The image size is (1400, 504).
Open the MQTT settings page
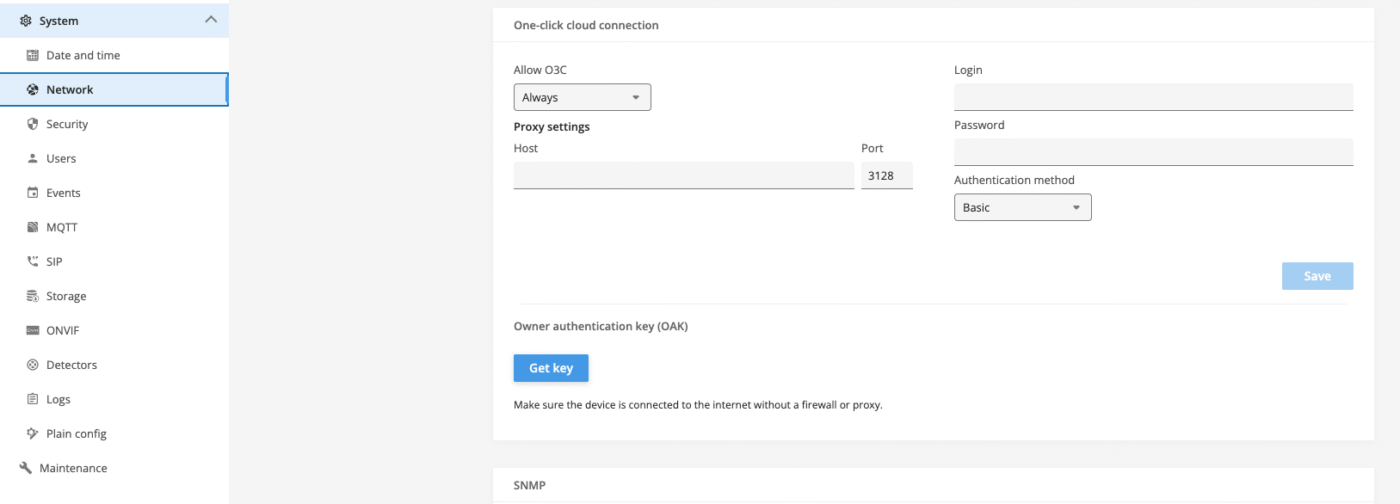coord(62,227)
